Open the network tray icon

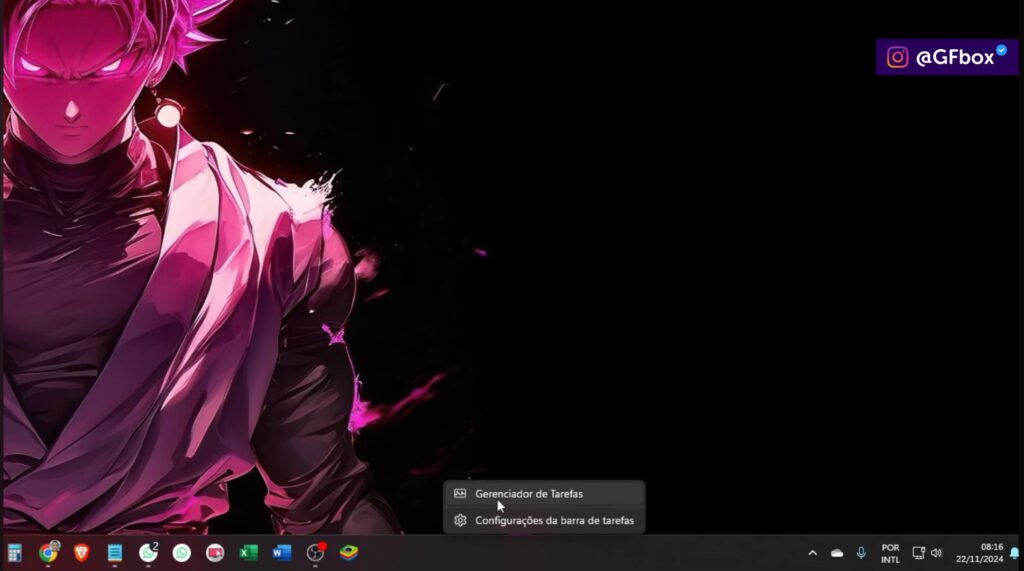coord(918,553)
